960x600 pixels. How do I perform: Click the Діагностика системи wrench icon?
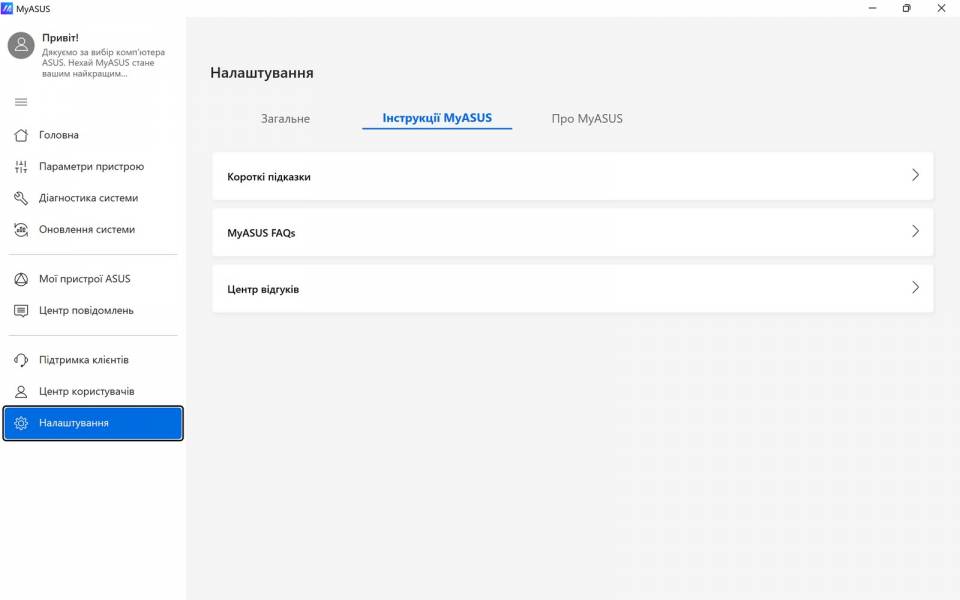21,198
